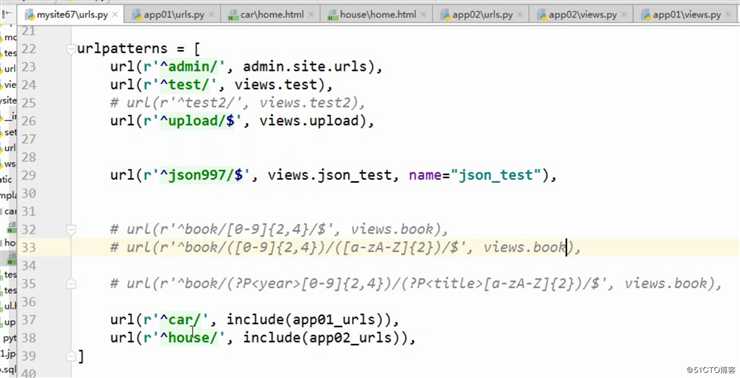The image size is (740, 378).
Task: Click line number 37 in the gutter
Action: 29,320
